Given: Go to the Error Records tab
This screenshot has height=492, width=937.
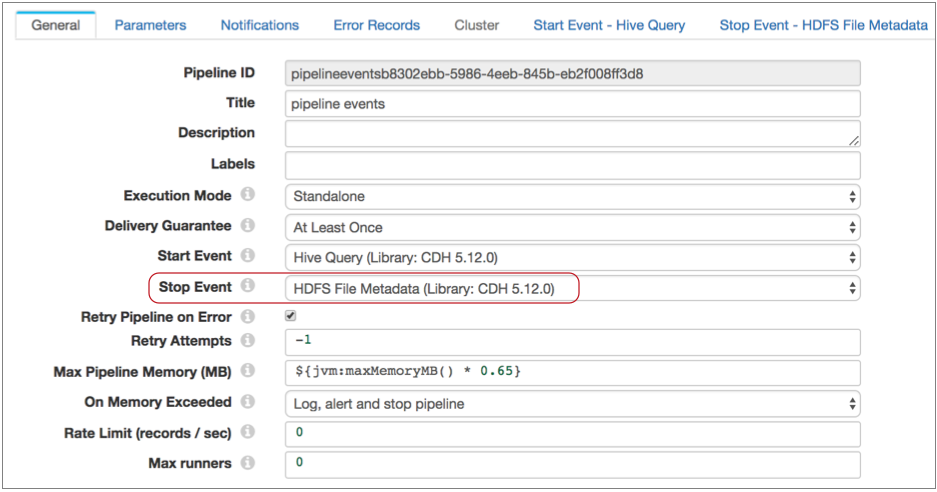Looking at the screenshot, I should click(376, 25).
